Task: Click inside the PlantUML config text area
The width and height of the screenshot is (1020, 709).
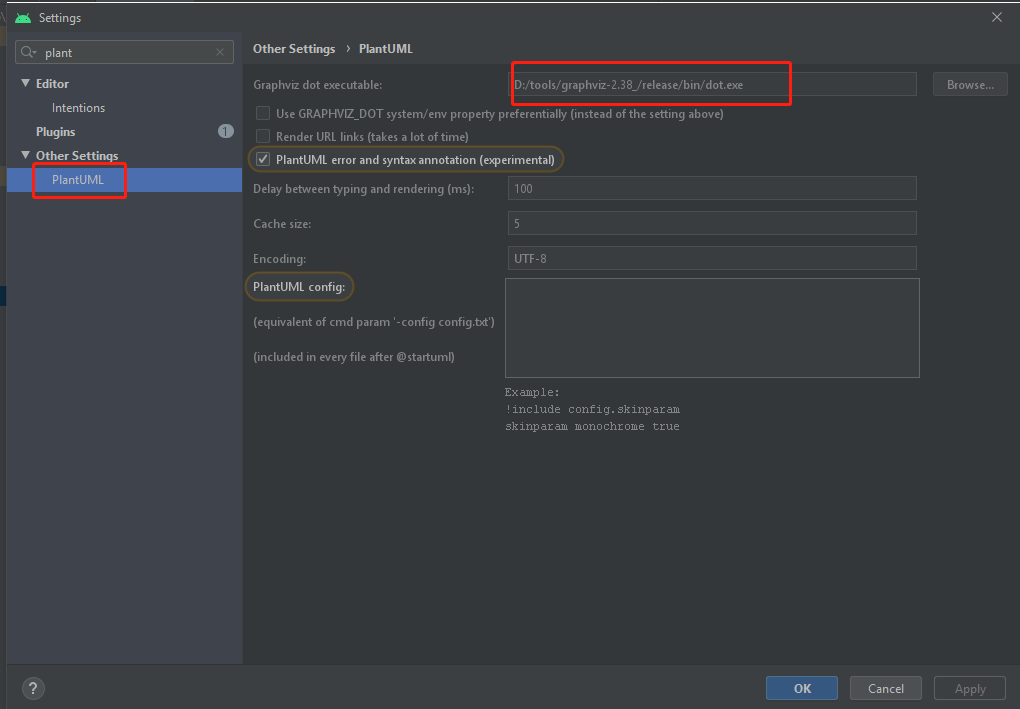Action: (712, 328)
